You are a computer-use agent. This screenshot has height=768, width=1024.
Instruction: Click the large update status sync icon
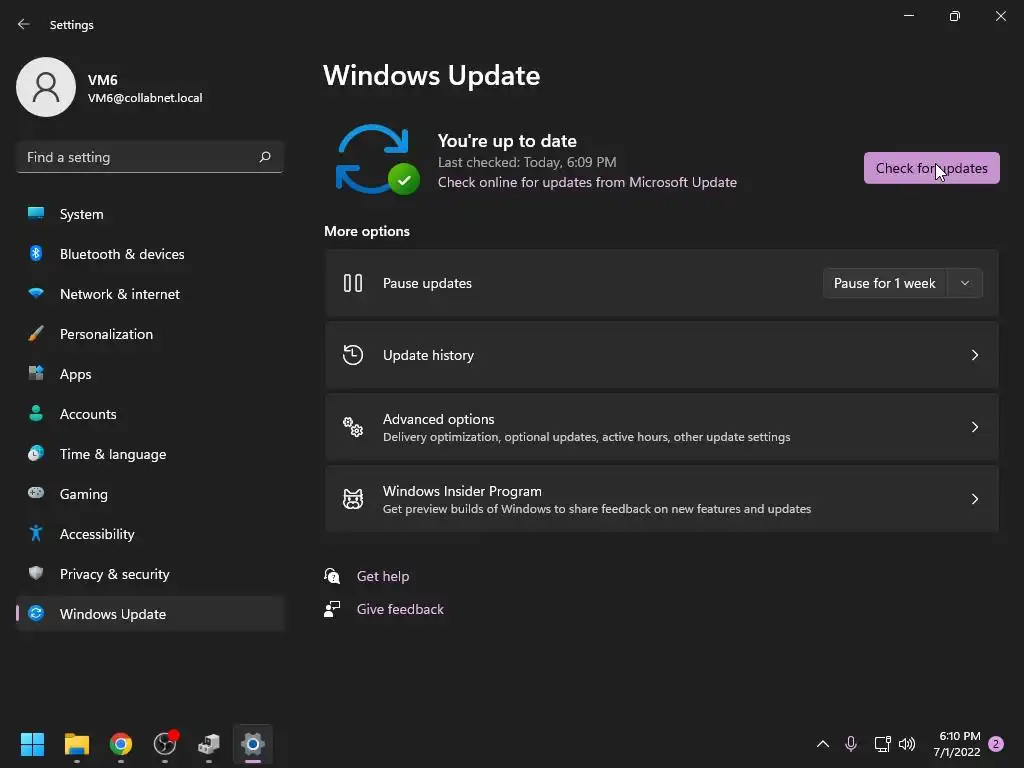(377, 159)
